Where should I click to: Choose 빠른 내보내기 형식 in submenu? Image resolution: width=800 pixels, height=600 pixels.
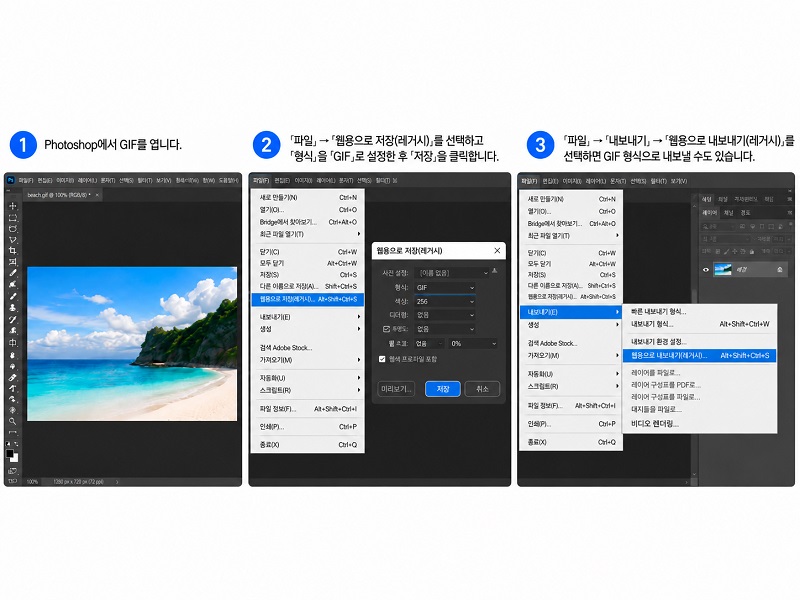coord(699,311)
